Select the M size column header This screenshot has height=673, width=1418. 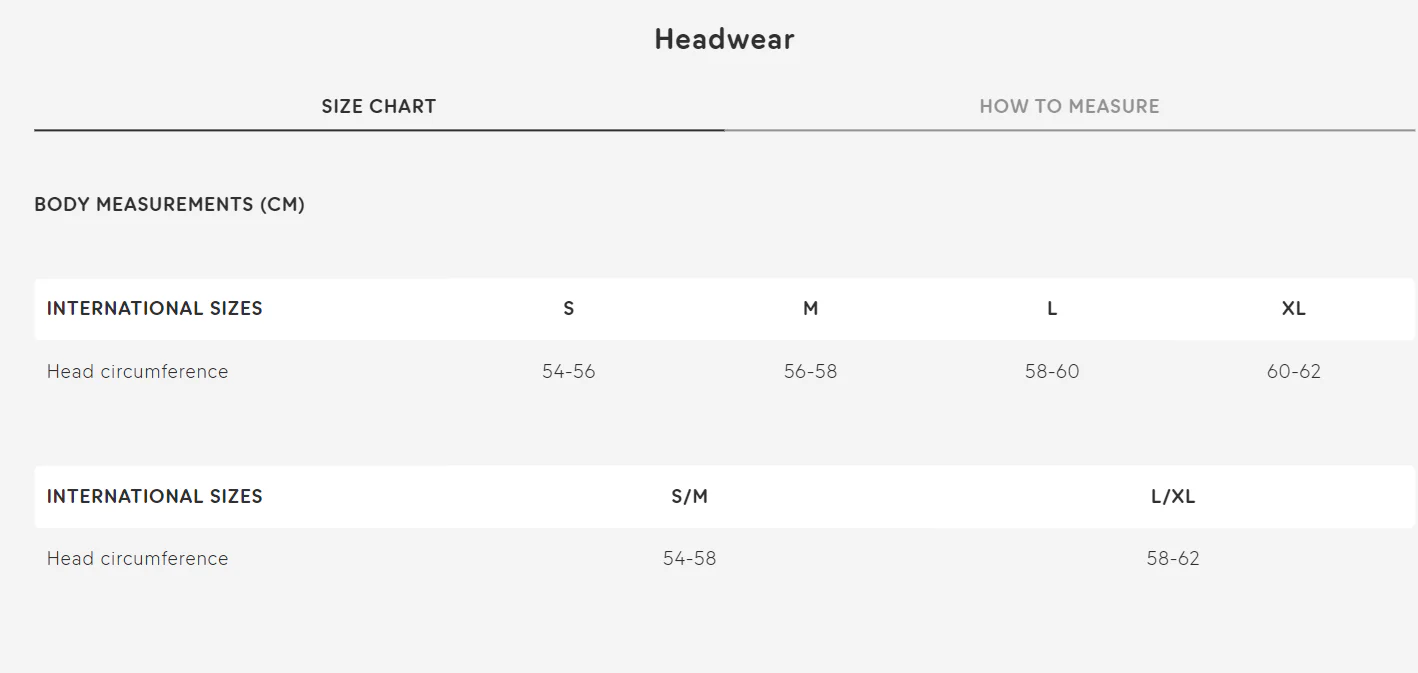coord(810,309)
